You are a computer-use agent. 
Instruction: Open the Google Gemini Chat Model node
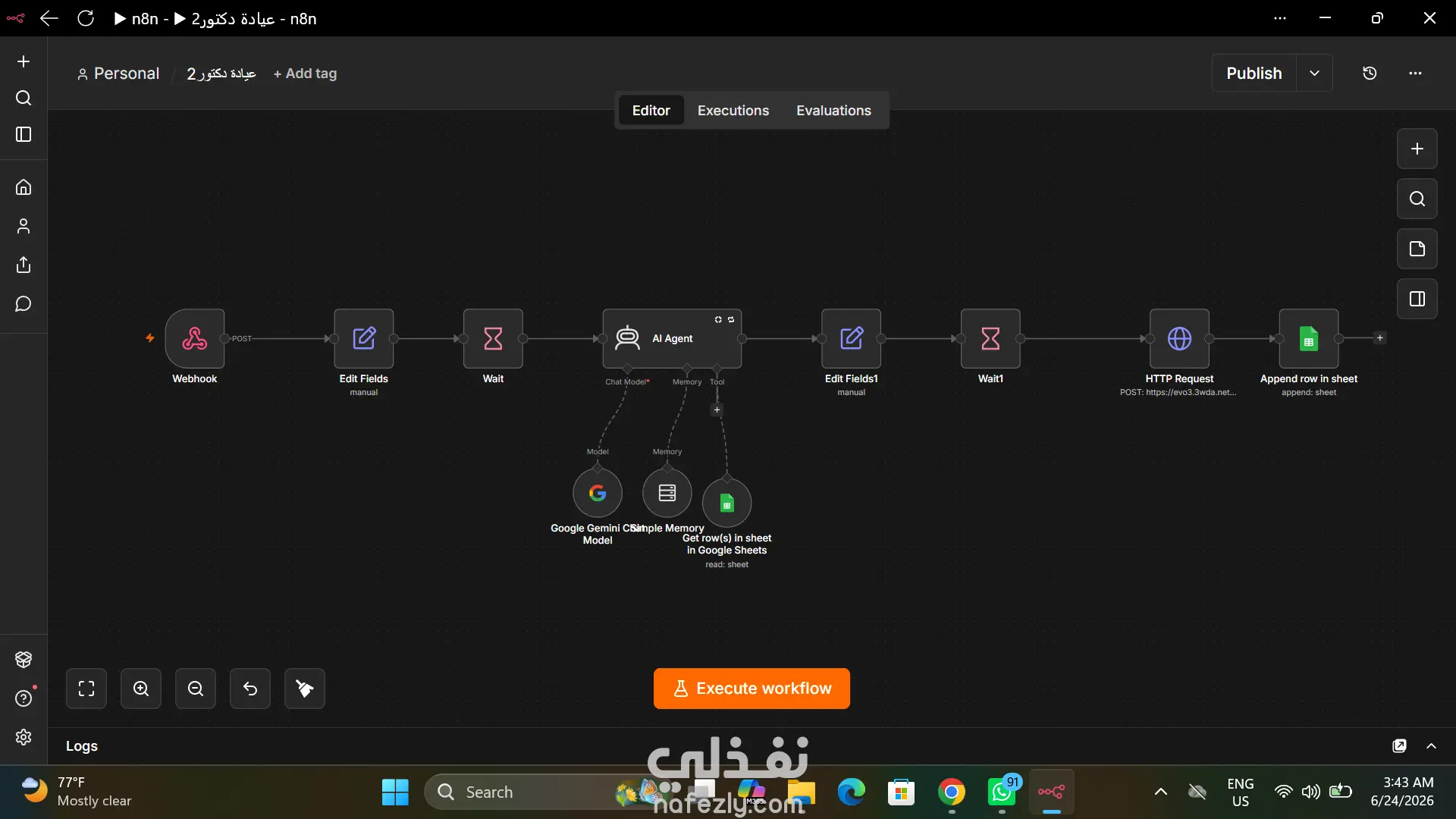[x=598, y=493]
